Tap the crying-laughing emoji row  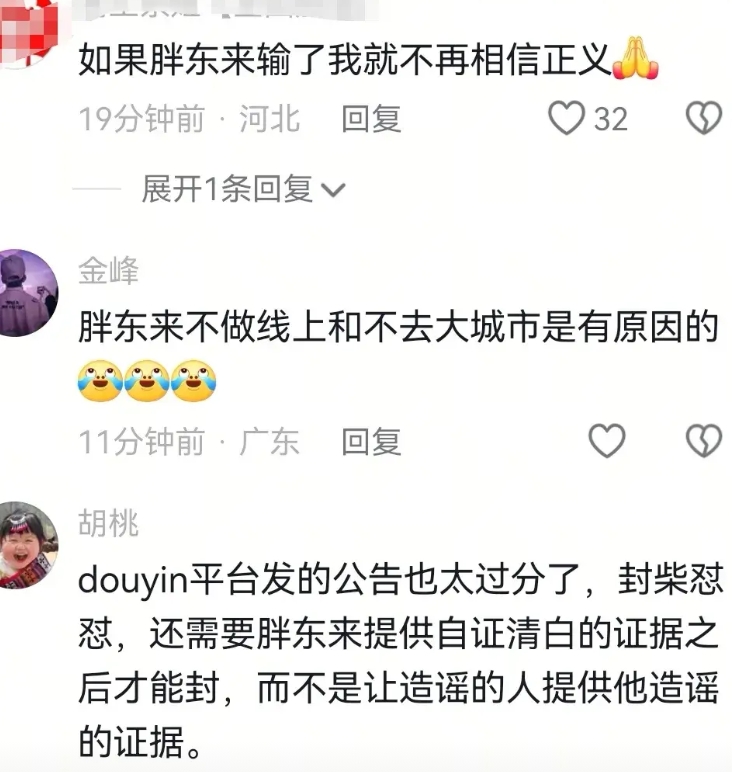[147, 381]
